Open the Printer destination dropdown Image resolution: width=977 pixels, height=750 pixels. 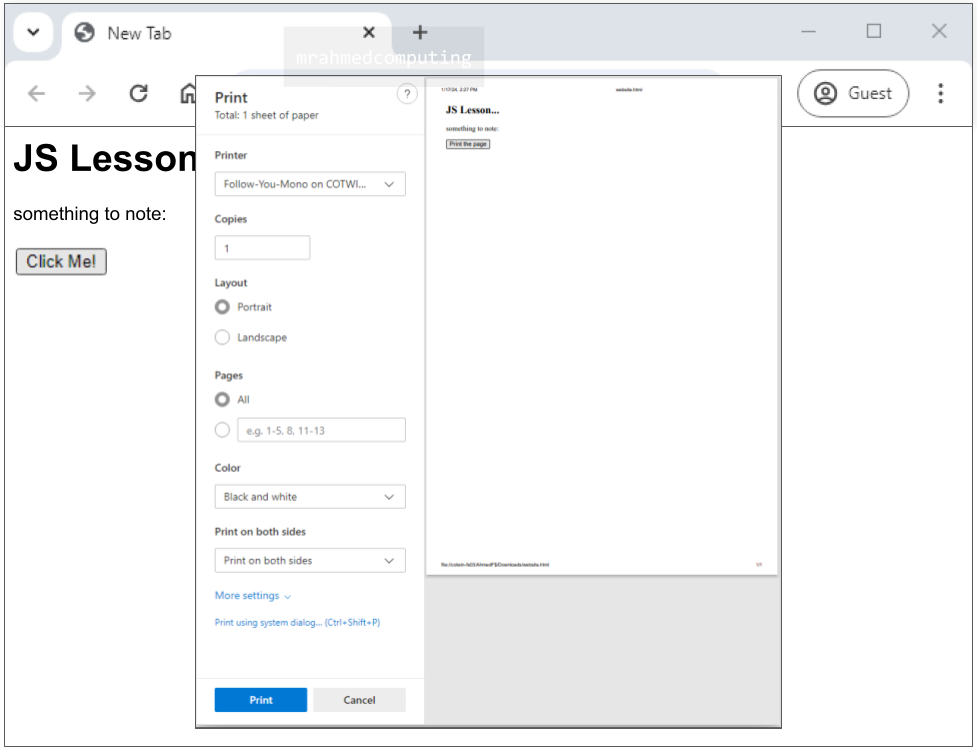tap(310, 184)
